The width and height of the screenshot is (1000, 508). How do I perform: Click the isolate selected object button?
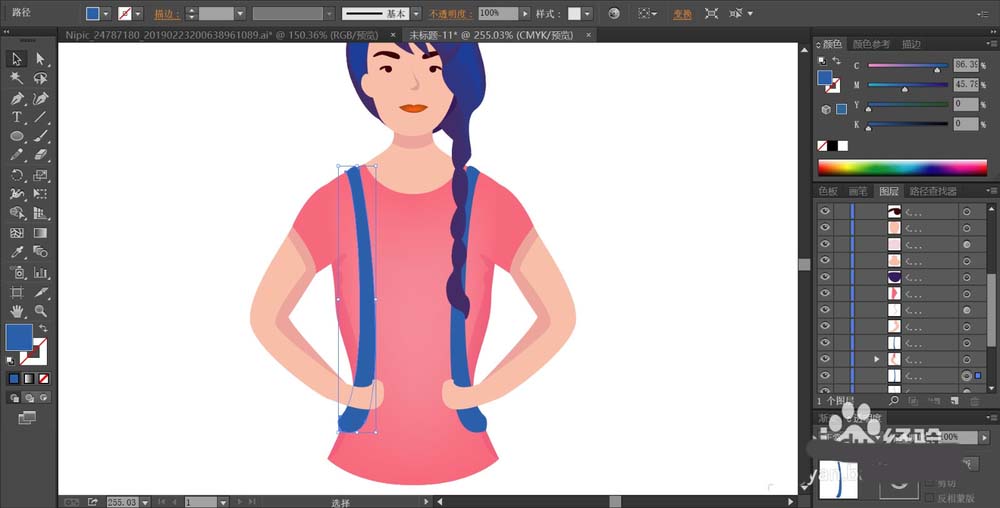(712, 13)
